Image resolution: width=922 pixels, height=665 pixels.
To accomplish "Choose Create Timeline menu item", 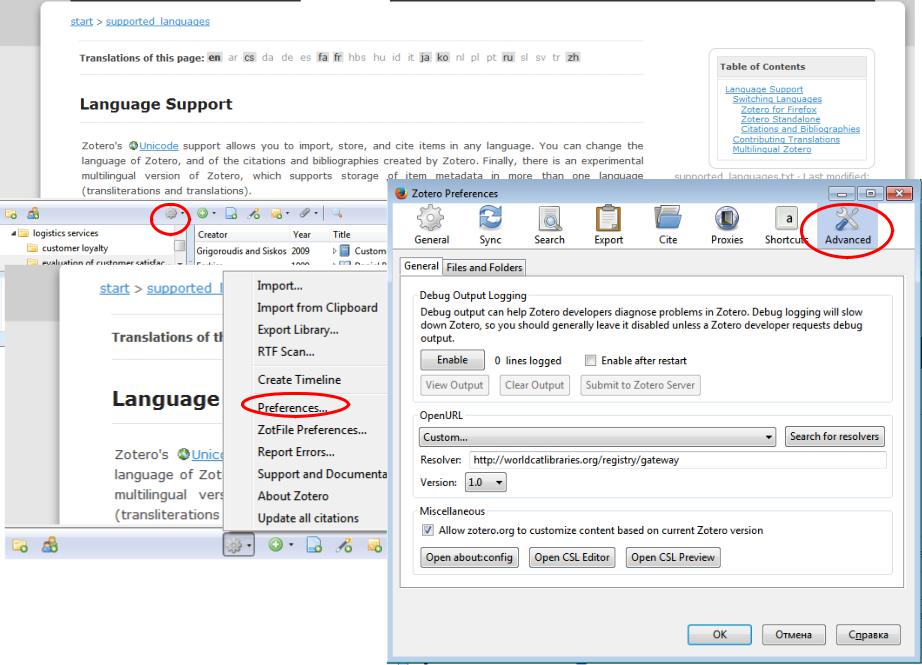I will point(299,380).
